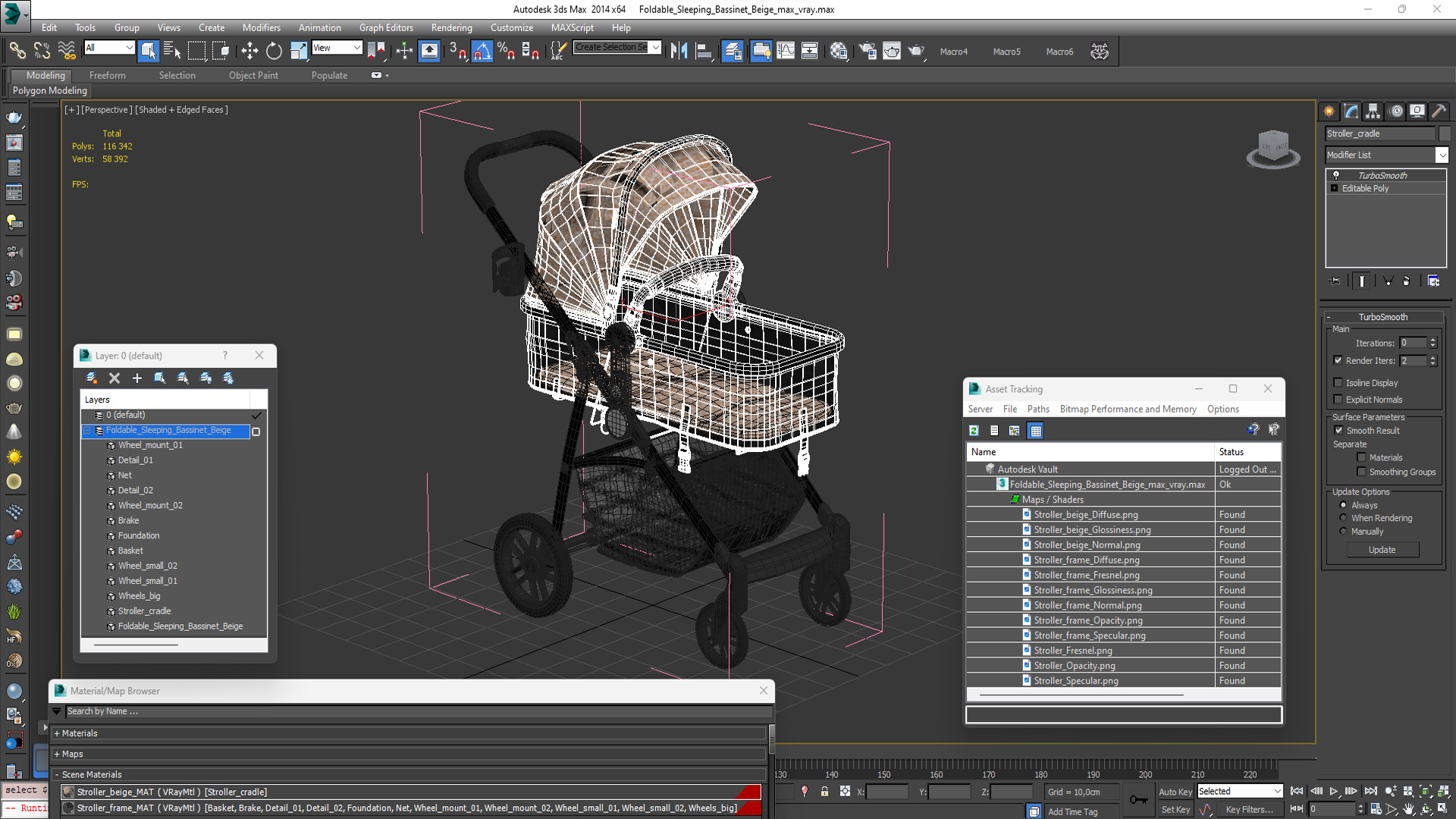1456x819 pixels.
Task: Select the Move tool in the main toolbar
Action: [x=249, y=51]
